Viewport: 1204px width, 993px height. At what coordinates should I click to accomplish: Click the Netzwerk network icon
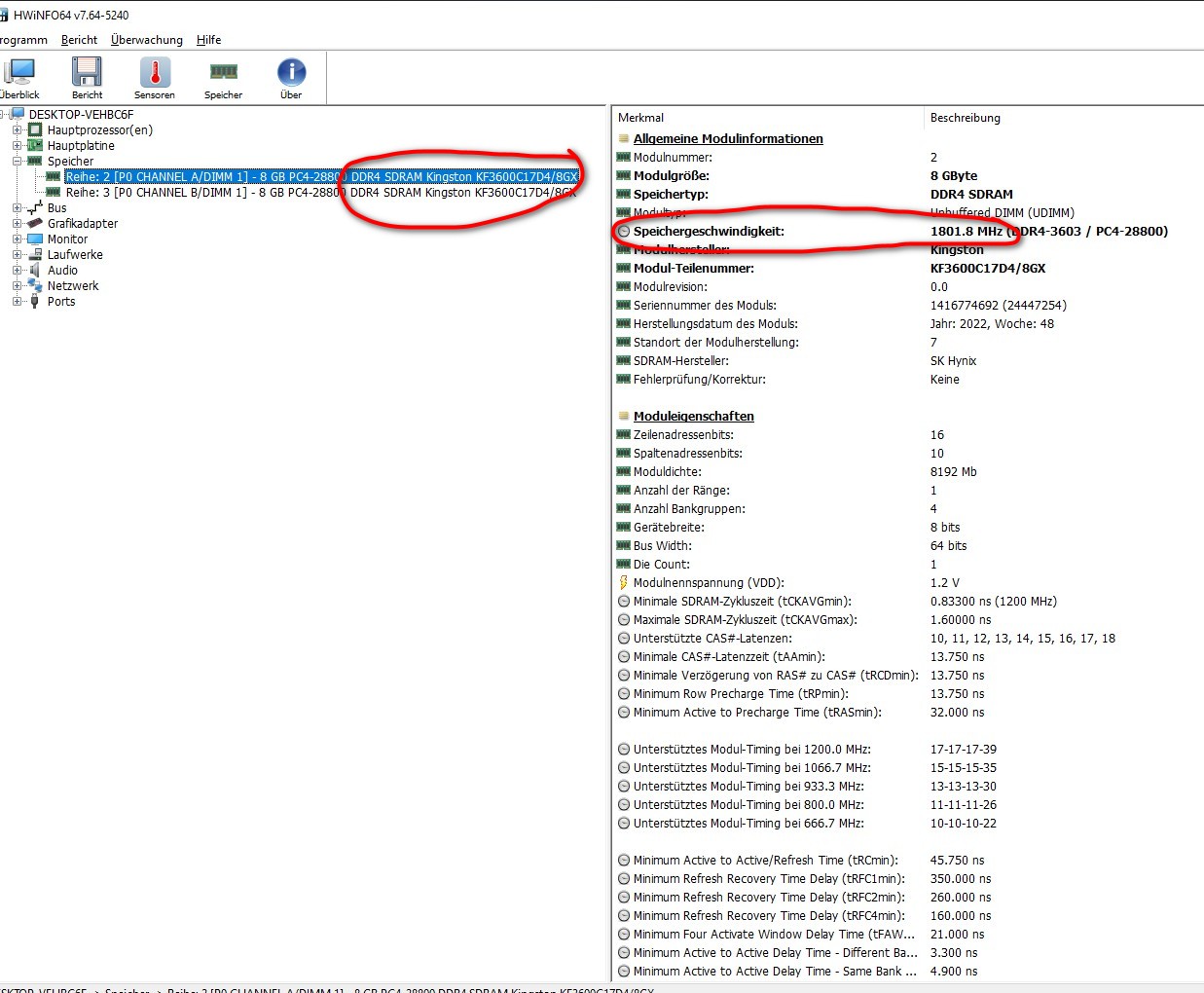[x=35, y=285]
